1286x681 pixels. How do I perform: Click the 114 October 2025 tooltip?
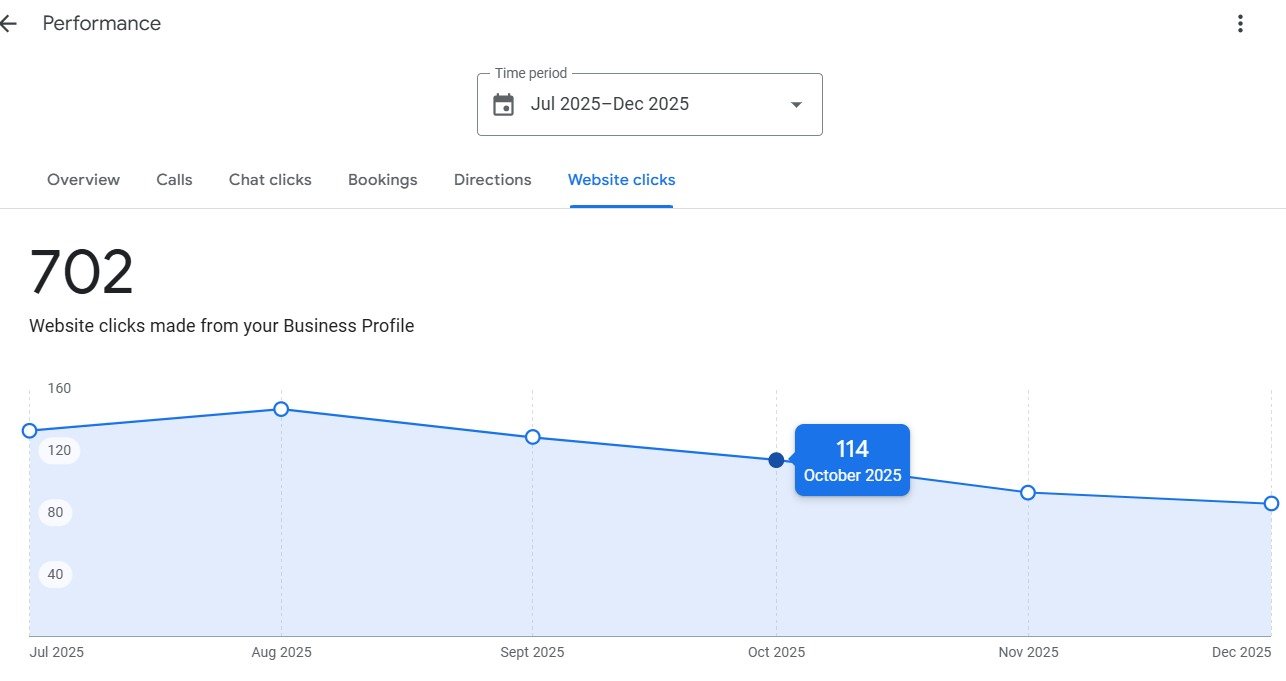pos(852,460)
